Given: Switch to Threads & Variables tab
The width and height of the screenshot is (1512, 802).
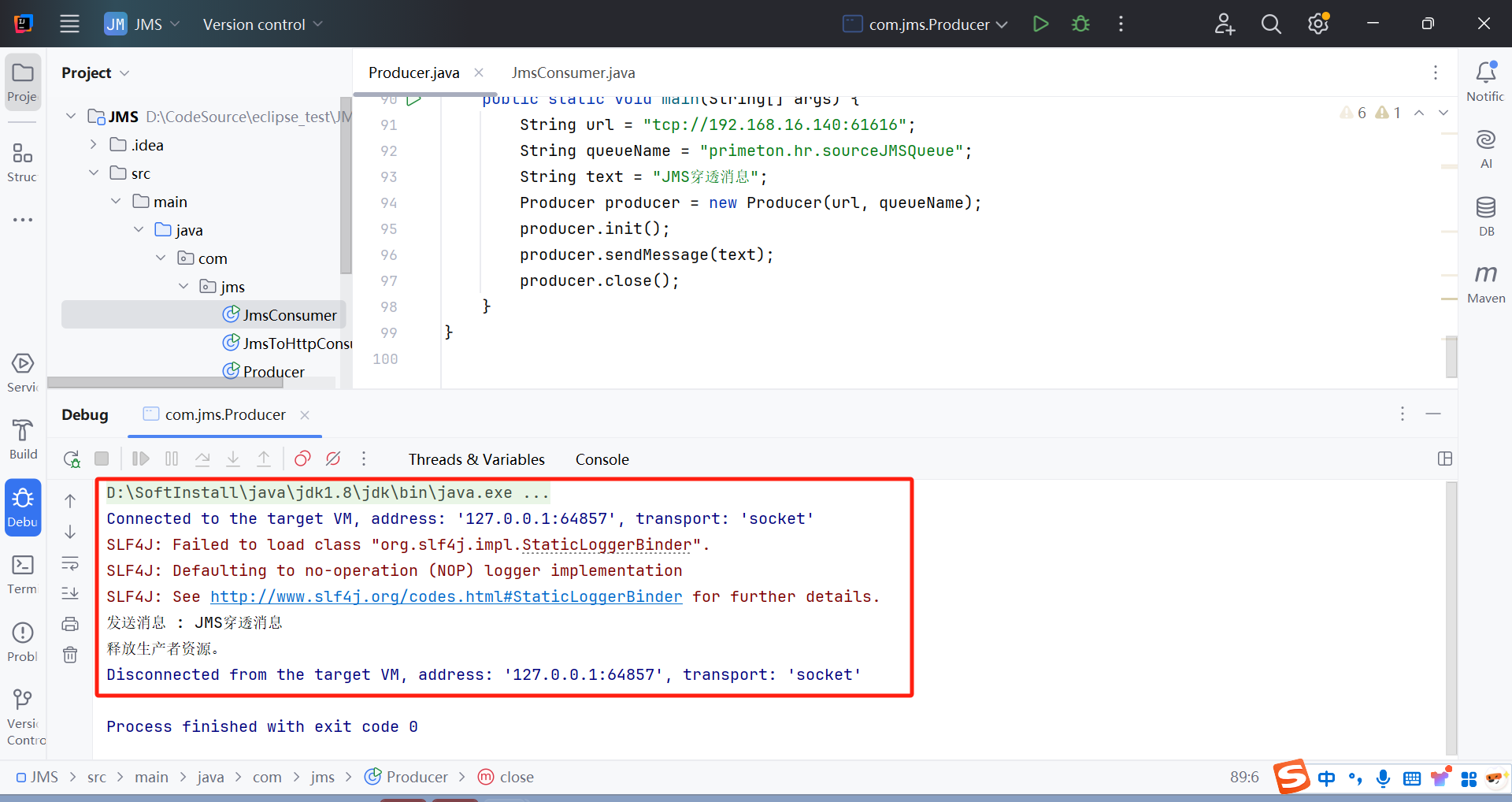Looking at the screenshot, I should pos(476,459).
